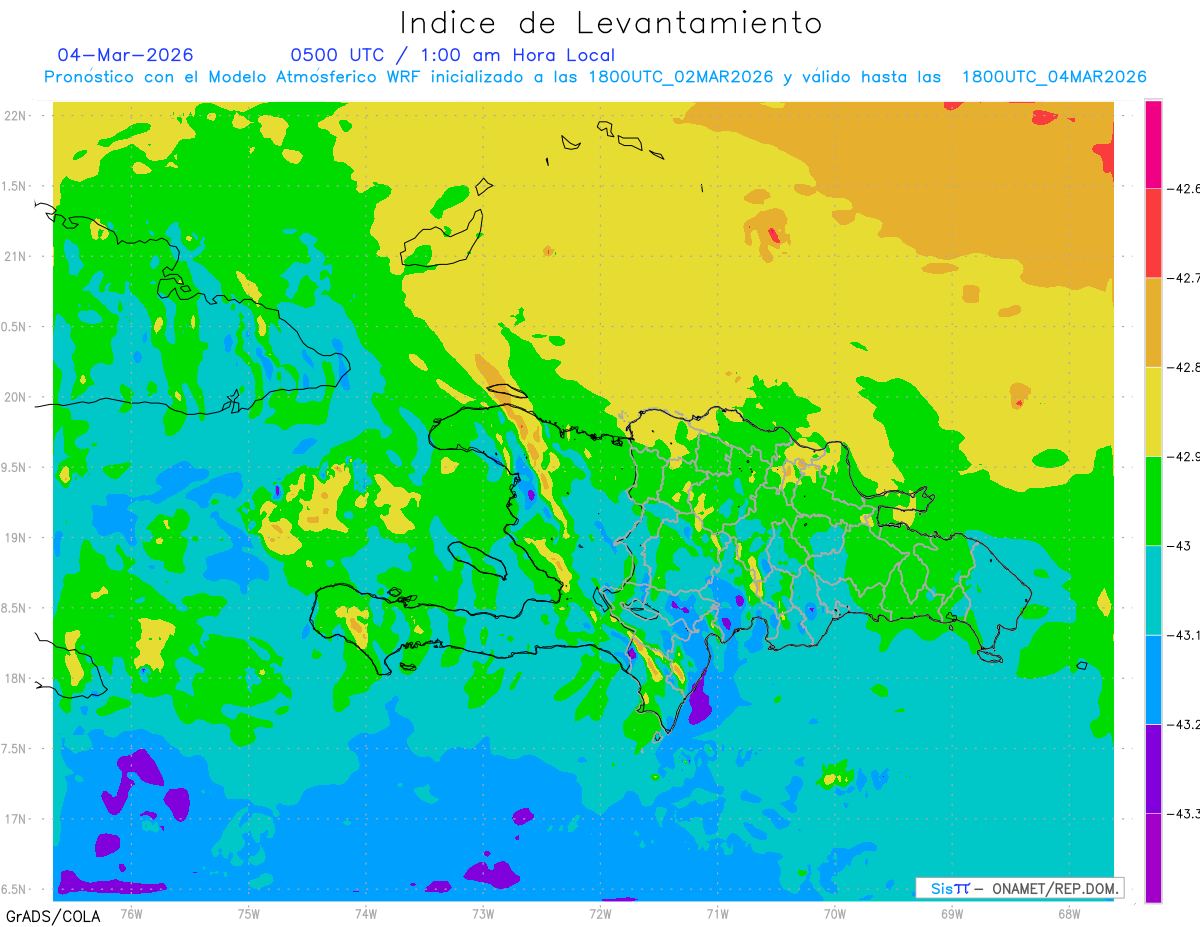Select the blue legend swatch between -43.1 and -43.2

tap(1153, 679)
